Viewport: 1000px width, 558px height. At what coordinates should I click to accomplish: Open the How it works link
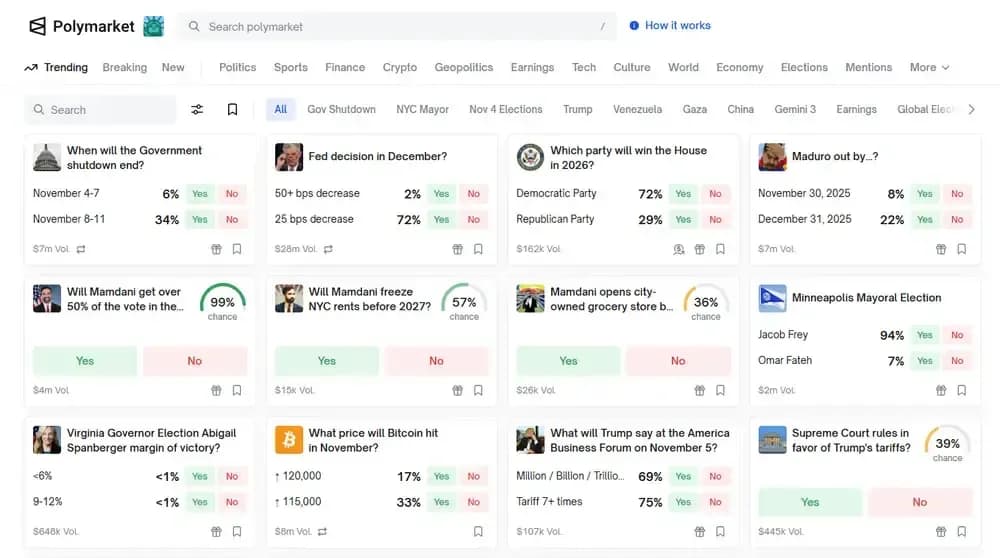click(677, 26)
